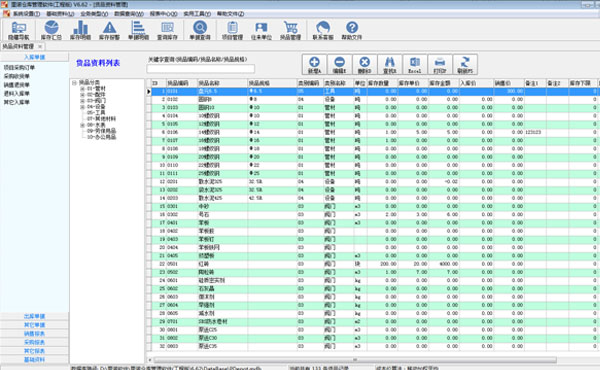
Task: Sort by the 货品编码 column header
Action: pos(181,83)
